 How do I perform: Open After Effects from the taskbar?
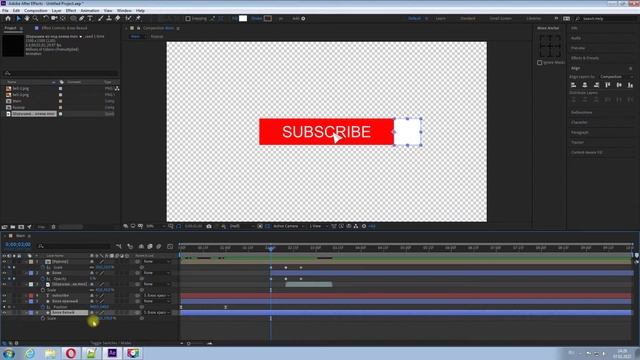(x=112, y=353)
